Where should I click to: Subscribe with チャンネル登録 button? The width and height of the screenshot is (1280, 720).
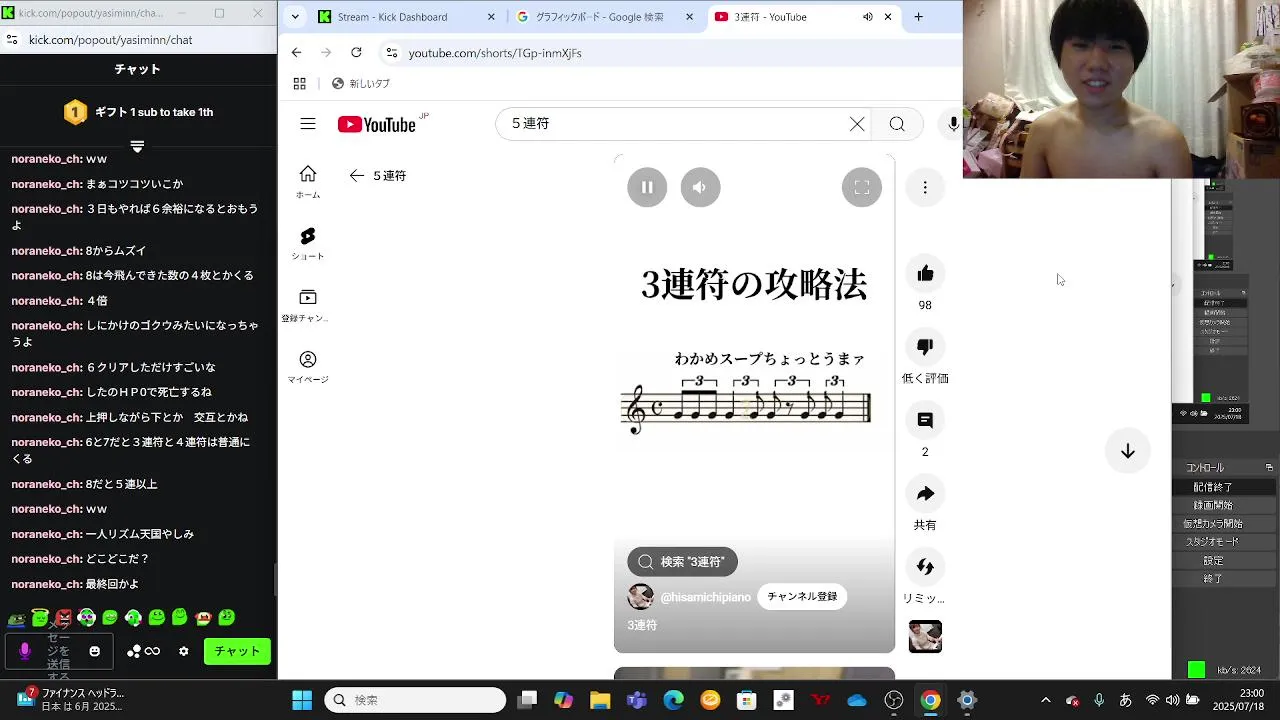(802, 597)
